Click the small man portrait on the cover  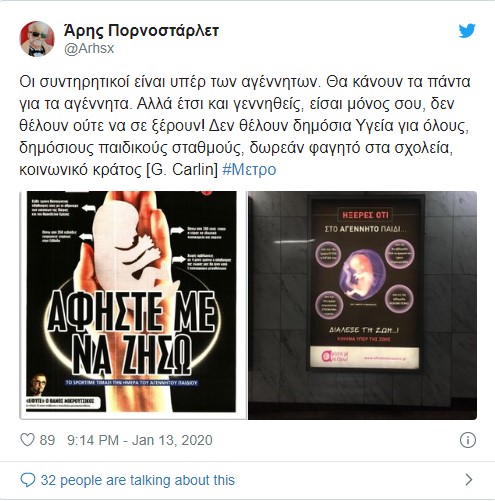click(x=39, y=385)
